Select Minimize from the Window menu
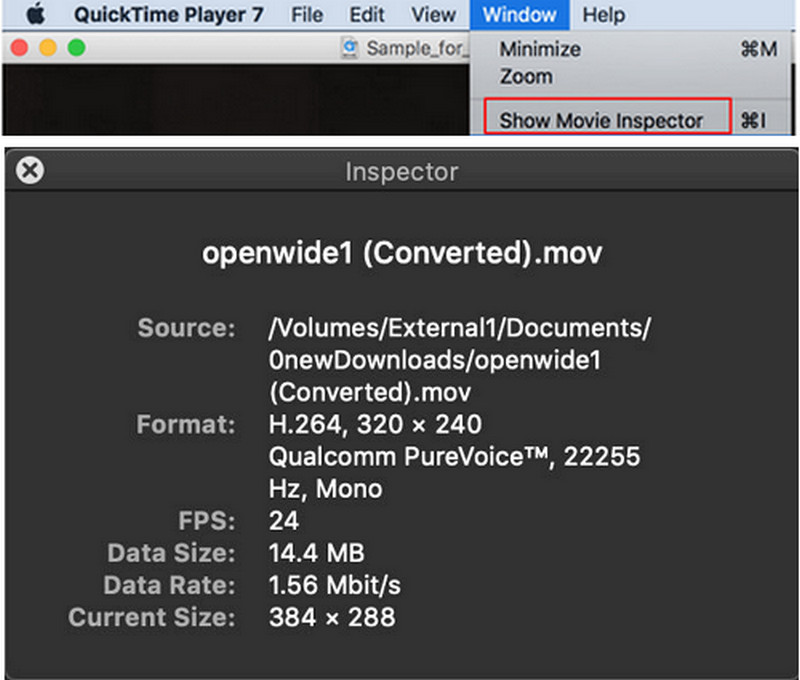Image resolution: width=800 pixels, height=680 pixels. (x=539, y=49)
